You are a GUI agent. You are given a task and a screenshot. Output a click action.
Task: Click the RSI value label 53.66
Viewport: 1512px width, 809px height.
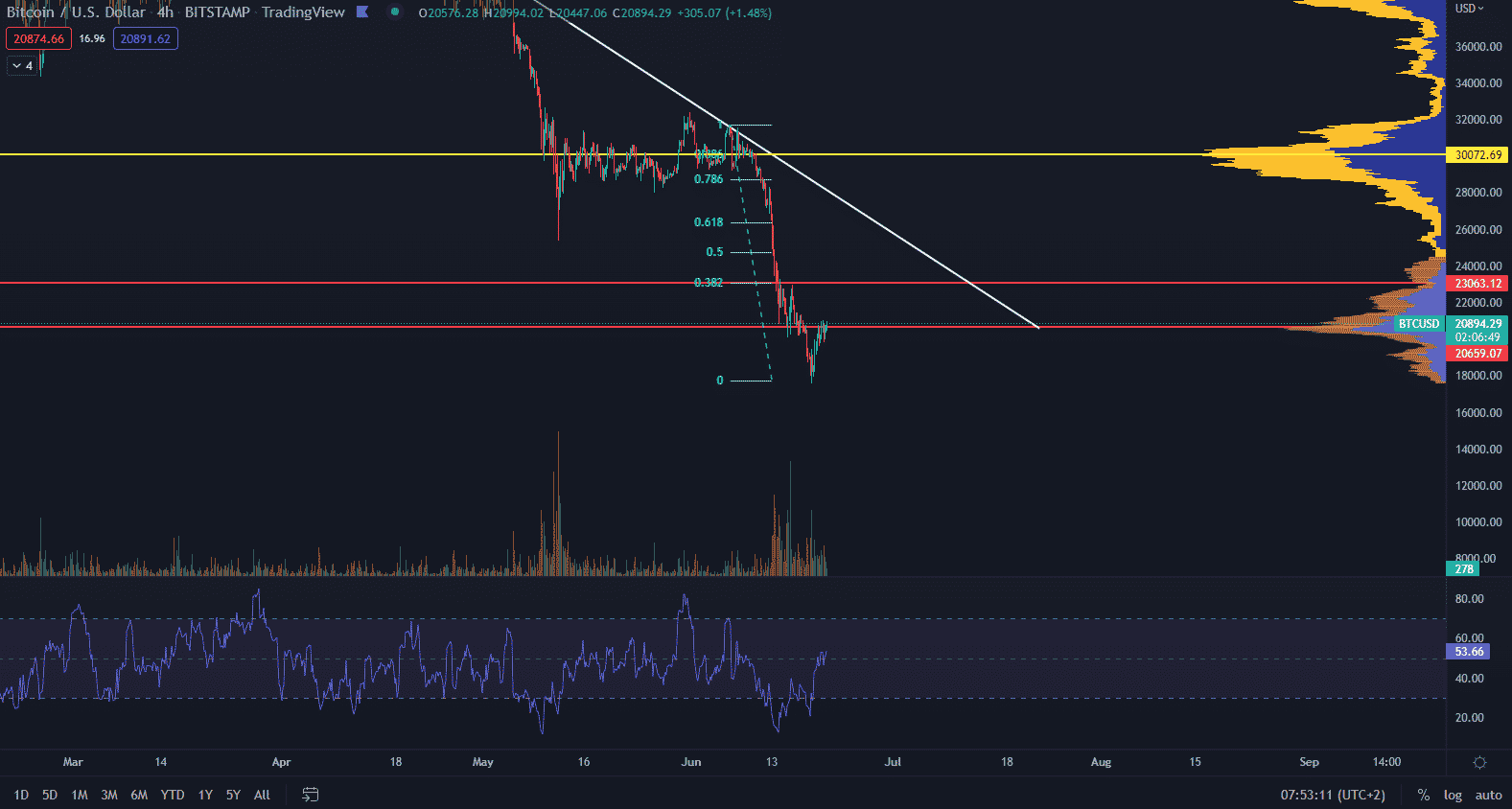click(1468, 652)
